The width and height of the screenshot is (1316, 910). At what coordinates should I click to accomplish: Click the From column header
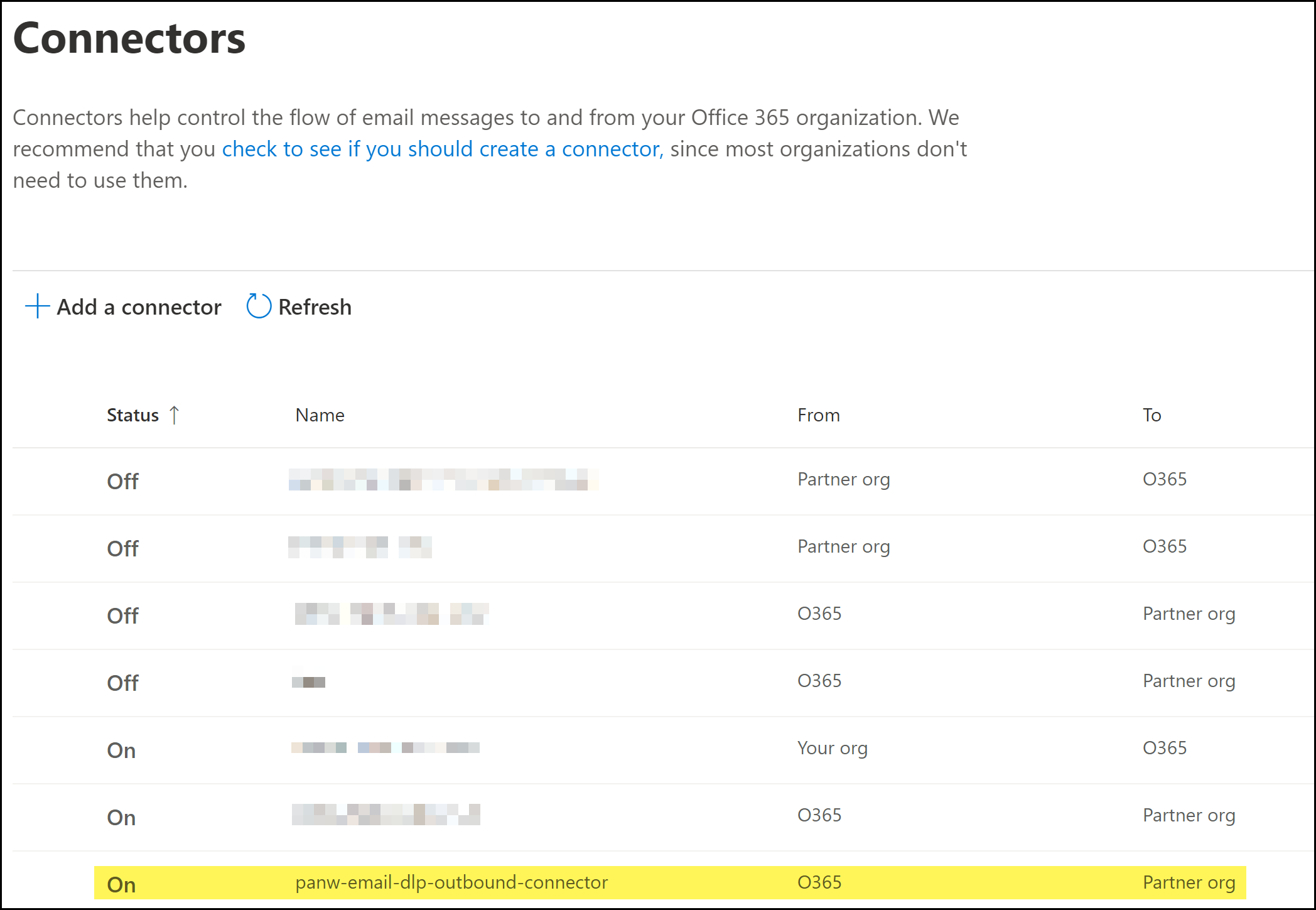click(x=818, y=415)
